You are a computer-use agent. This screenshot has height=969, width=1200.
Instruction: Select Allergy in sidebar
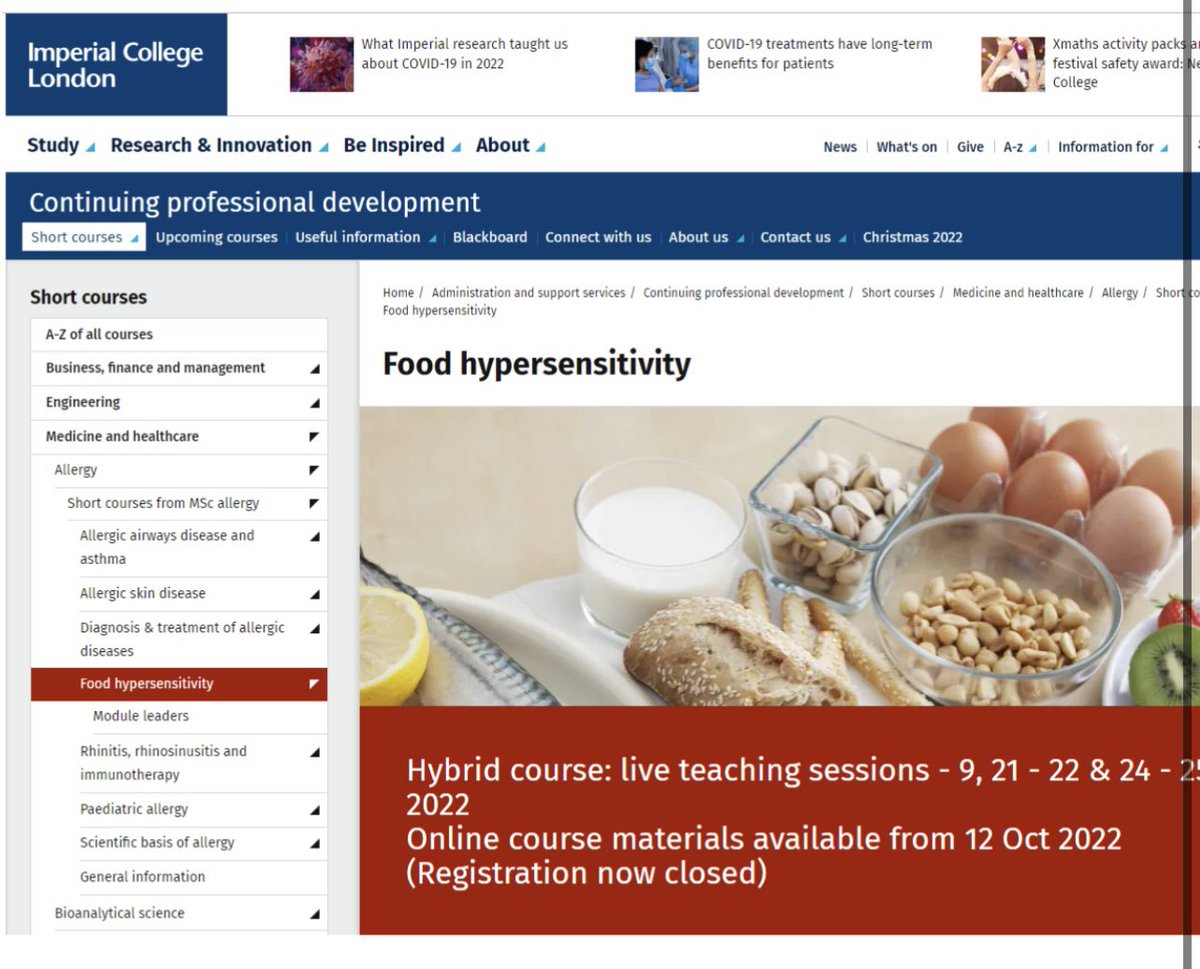pyautogui.click(x=76, y=470)
